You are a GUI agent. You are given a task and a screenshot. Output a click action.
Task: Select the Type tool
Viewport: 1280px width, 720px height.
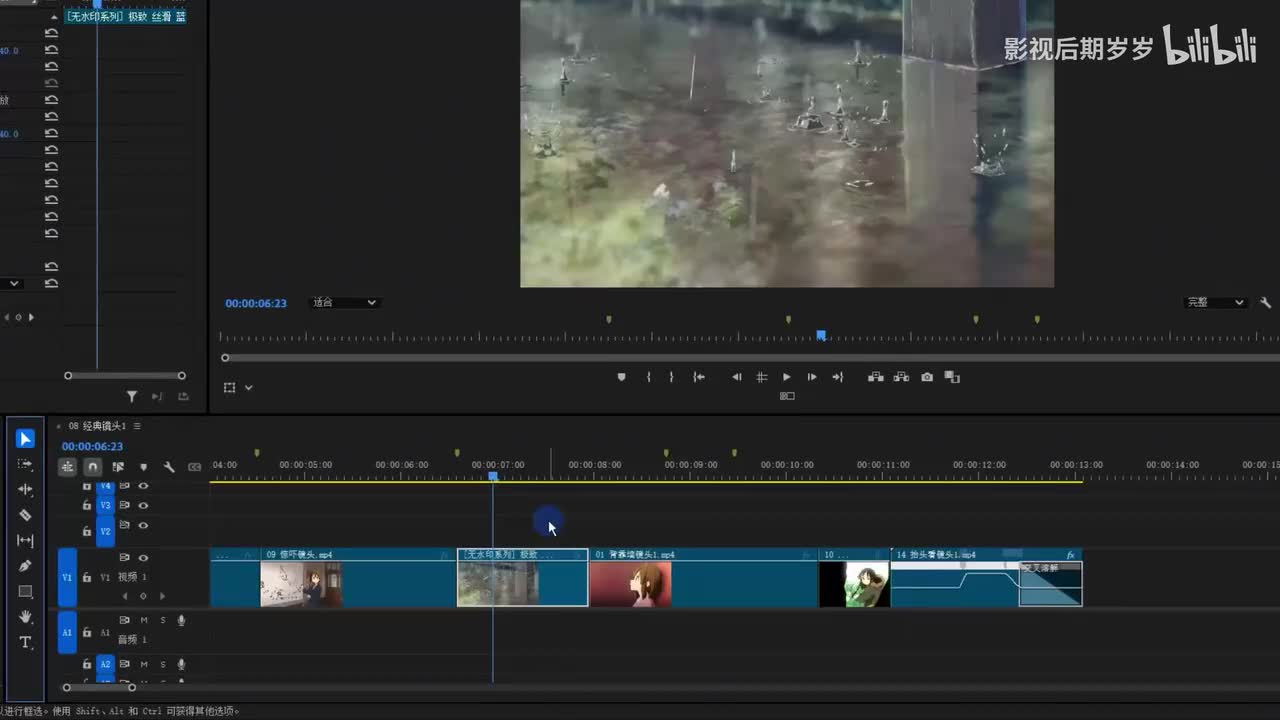26,642
